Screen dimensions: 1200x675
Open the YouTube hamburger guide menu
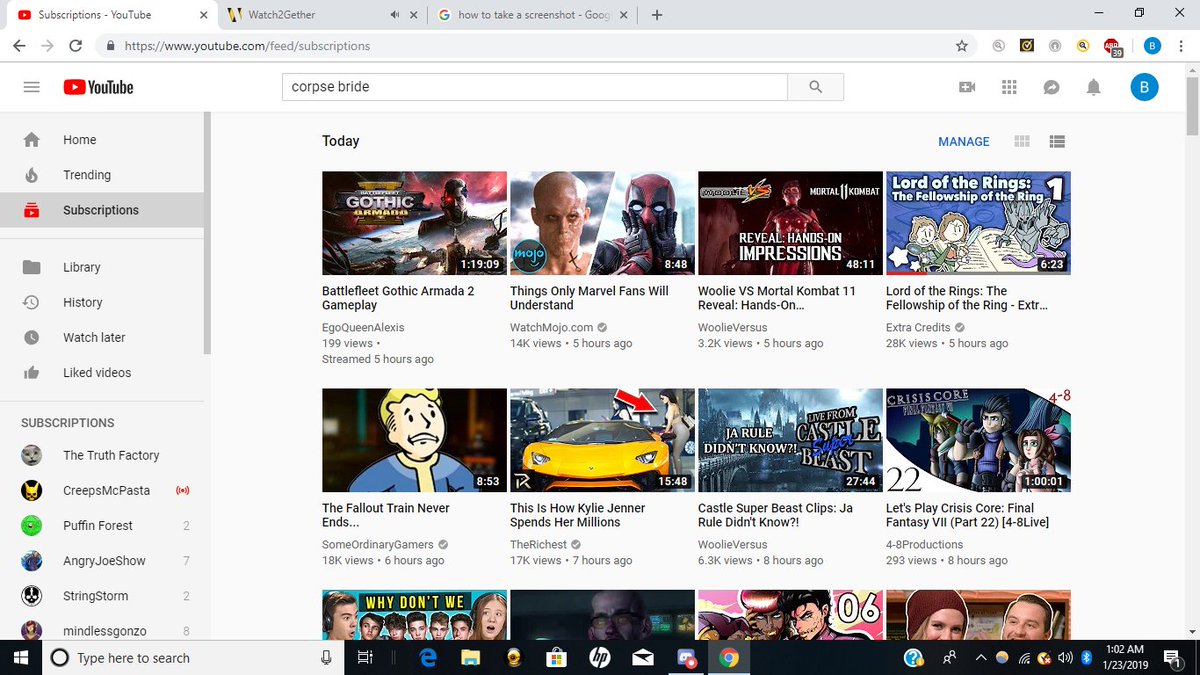pos(31,87)
